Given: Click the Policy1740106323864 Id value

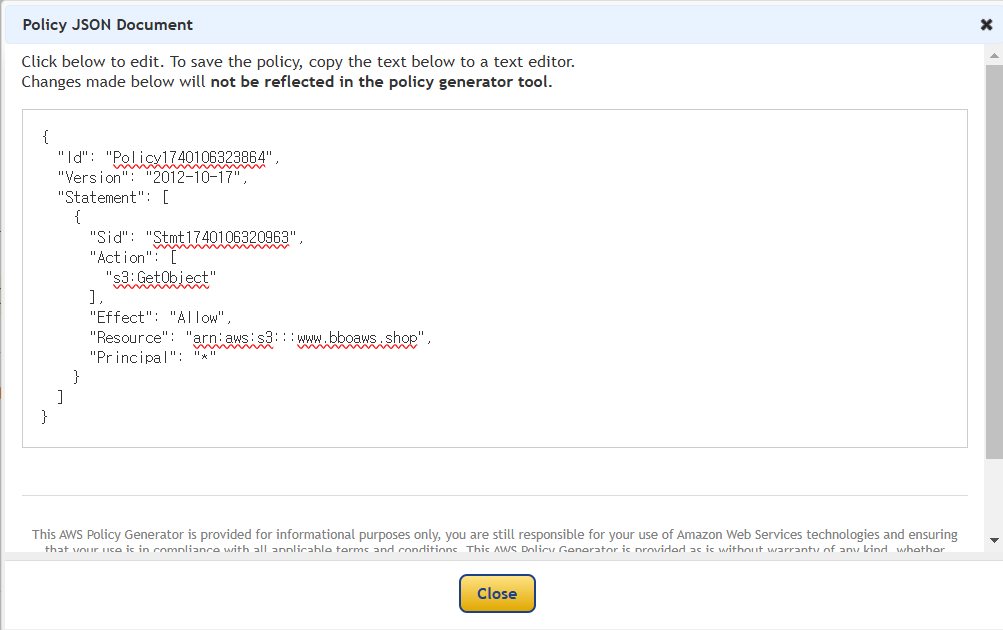Looking at the screenshot, I should [x=189, y=157].
